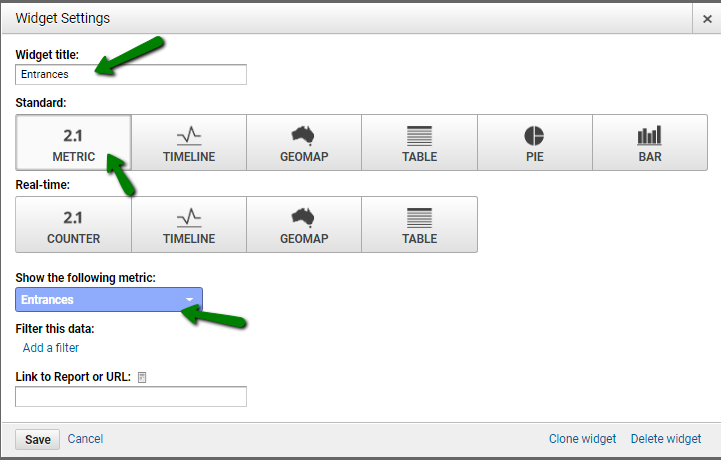Select the Real-time GEOMAP widget type
Screen dimensions: 721x460
[304, 224]
